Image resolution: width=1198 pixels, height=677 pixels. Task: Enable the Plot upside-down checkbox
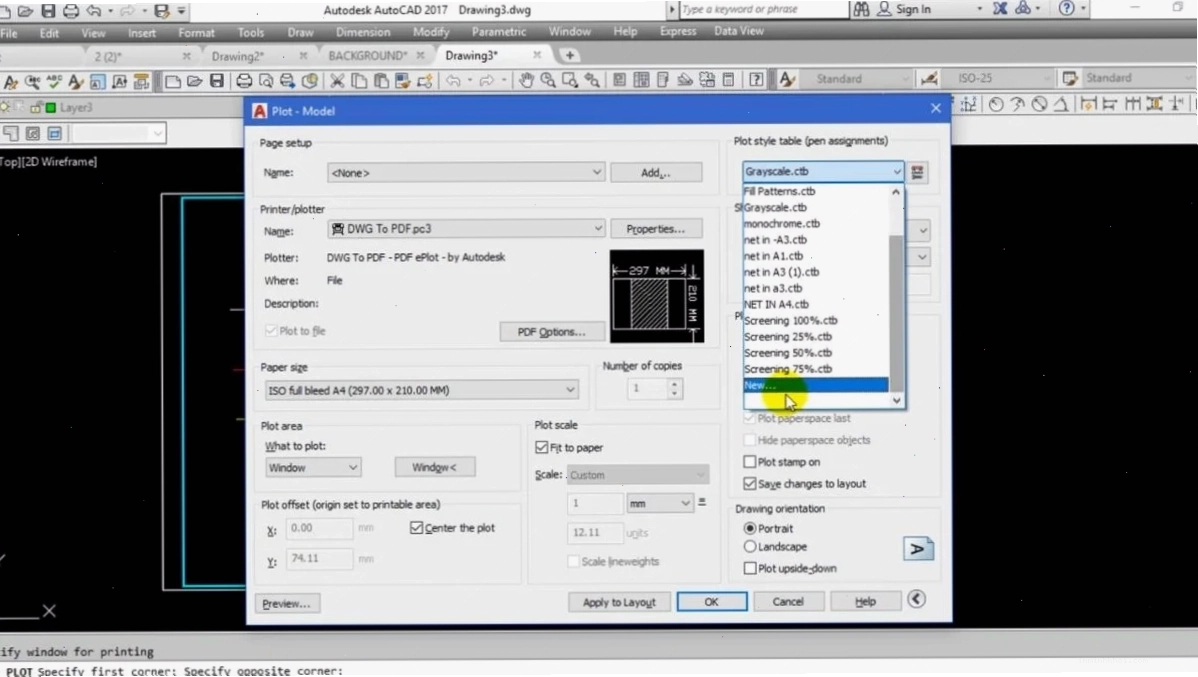point(750,568)
